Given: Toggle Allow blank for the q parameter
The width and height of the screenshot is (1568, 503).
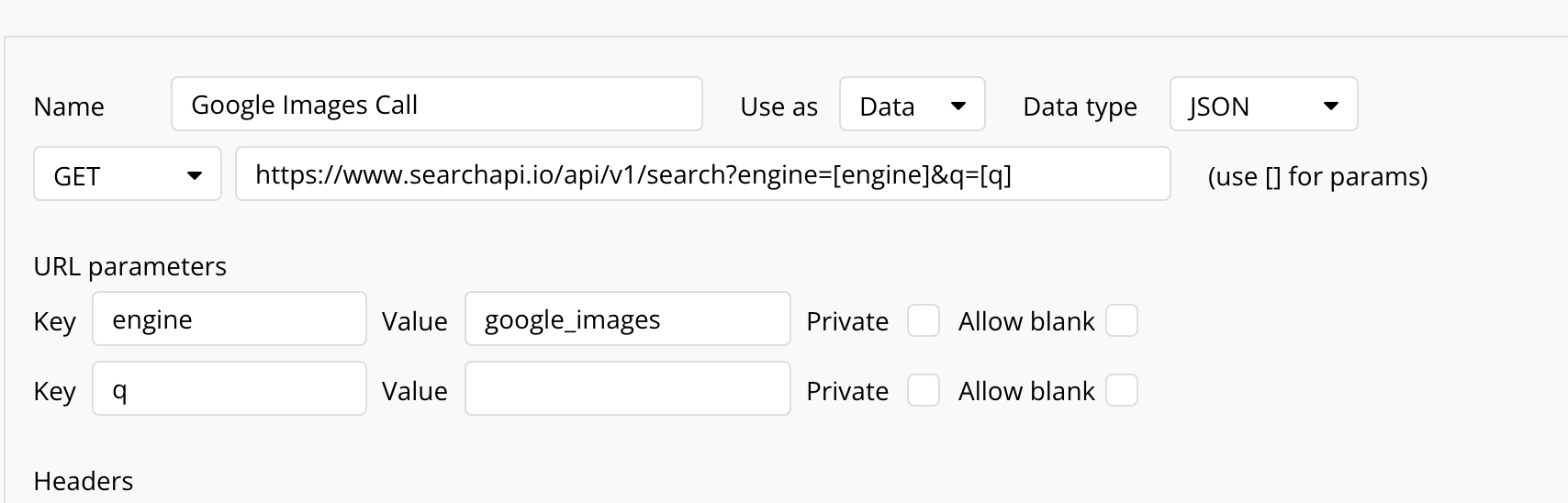Looking at the screenshot, I should pyautogui.click(x=1121, y=391).
